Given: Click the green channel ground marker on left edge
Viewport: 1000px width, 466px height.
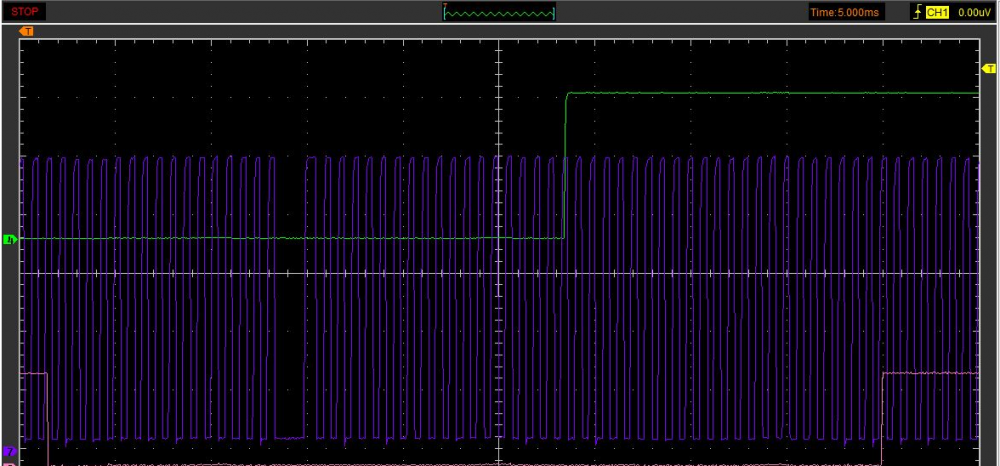Looking at the screenshot, I should pyautogui.click(x=10, y=239).
